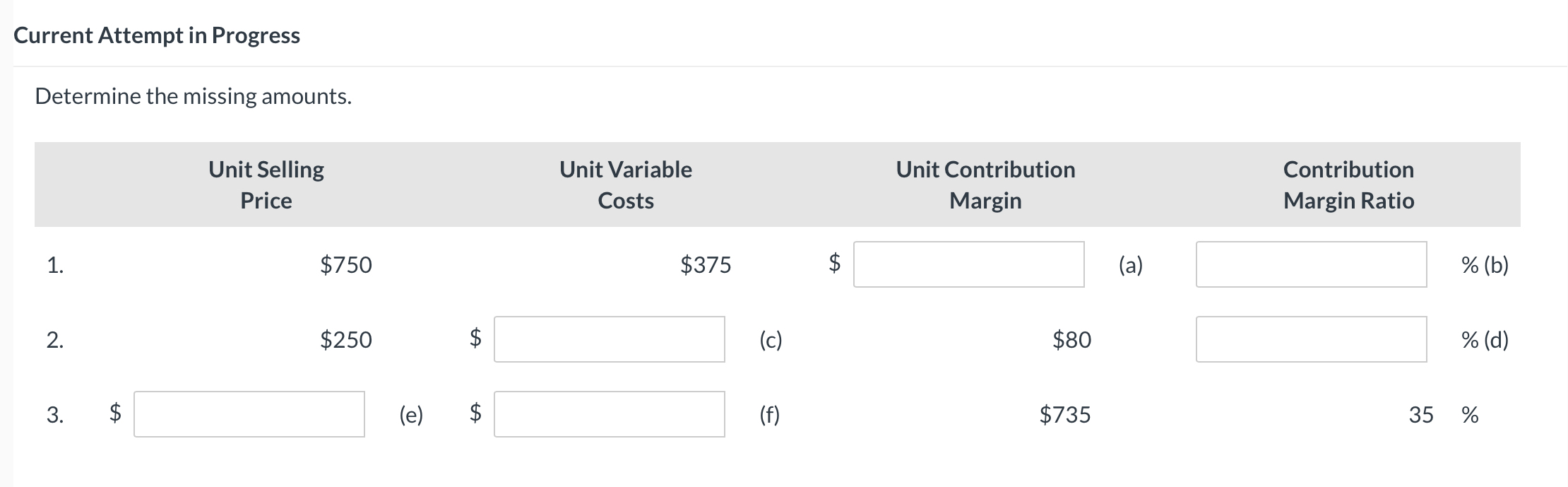Image resolution: width=1568 pixels, height=487 pixels.
Task: Click the $80 contribution margin value
Action: pyautogui.click(x=1072, y=340)
